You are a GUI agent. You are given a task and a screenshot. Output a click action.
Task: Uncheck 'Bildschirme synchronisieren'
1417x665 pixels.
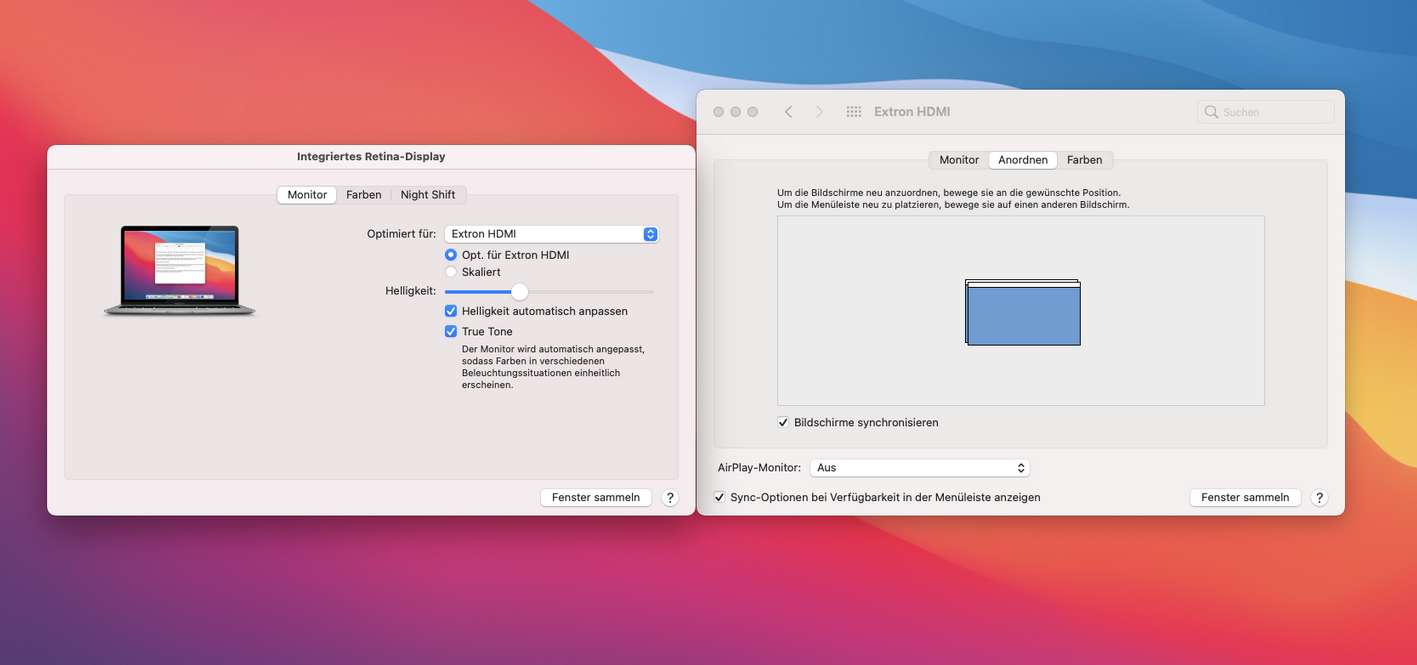783,423
